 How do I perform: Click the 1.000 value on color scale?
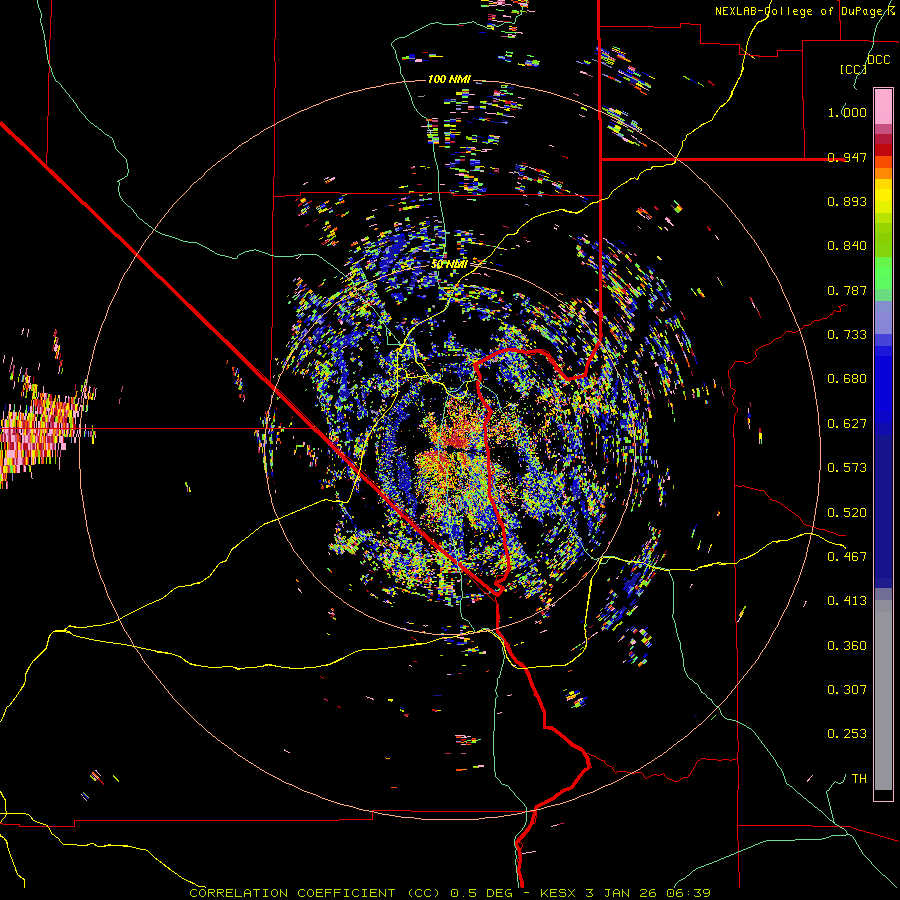click(x=847, y=112)
